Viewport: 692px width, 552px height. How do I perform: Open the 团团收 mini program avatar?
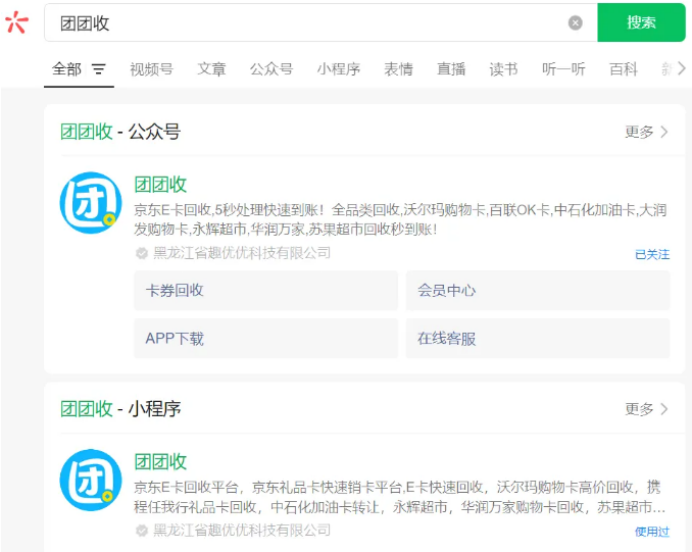tap(90, 481)
